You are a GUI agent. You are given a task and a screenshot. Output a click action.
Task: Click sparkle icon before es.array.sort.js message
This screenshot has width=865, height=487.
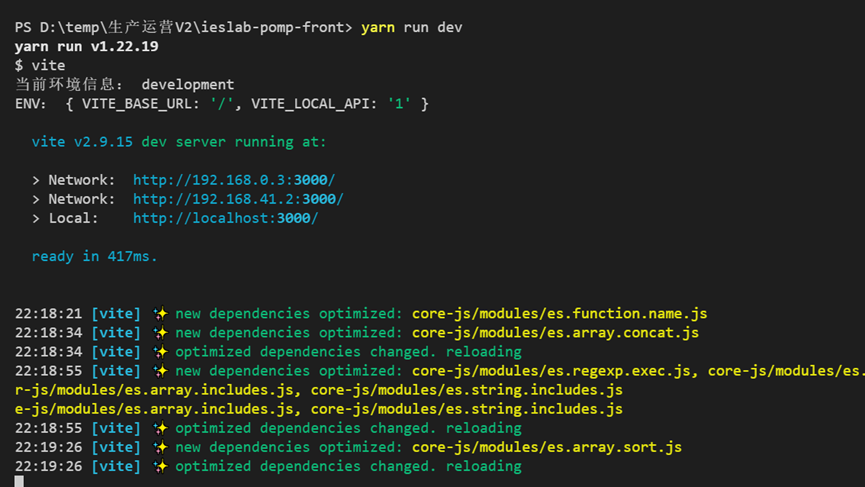pyautogui.click(x=159, y=447)
